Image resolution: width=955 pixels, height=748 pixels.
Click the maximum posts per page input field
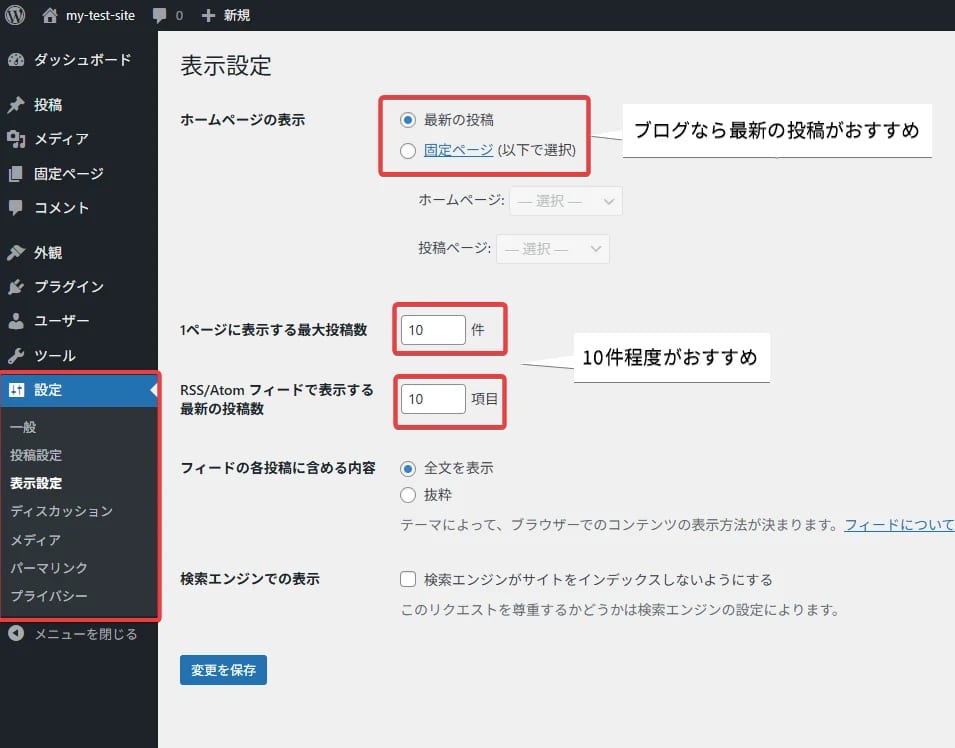pyautogui.click(x=432, y=327)
